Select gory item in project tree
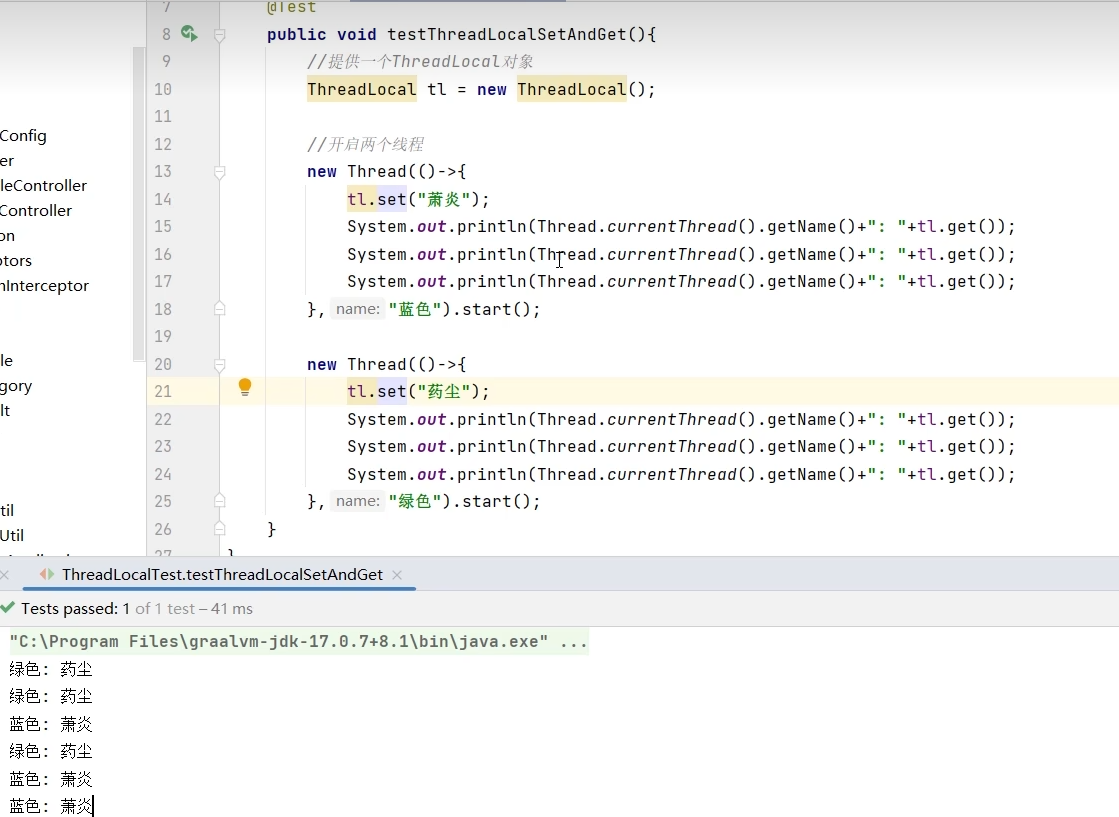The height and width of the screenshot is (817, 1119). pyautogui.click(x=16, y=386)
